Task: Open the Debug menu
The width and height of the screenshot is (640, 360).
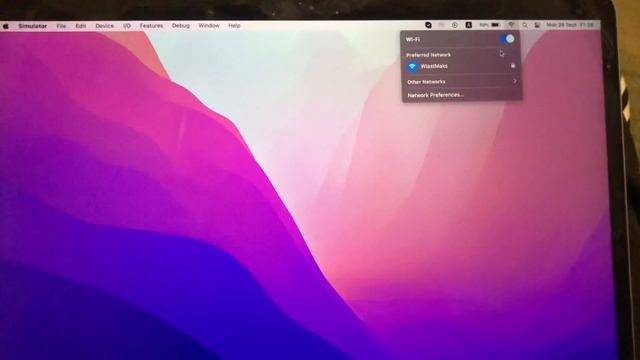Action: [x=181, y=26]
